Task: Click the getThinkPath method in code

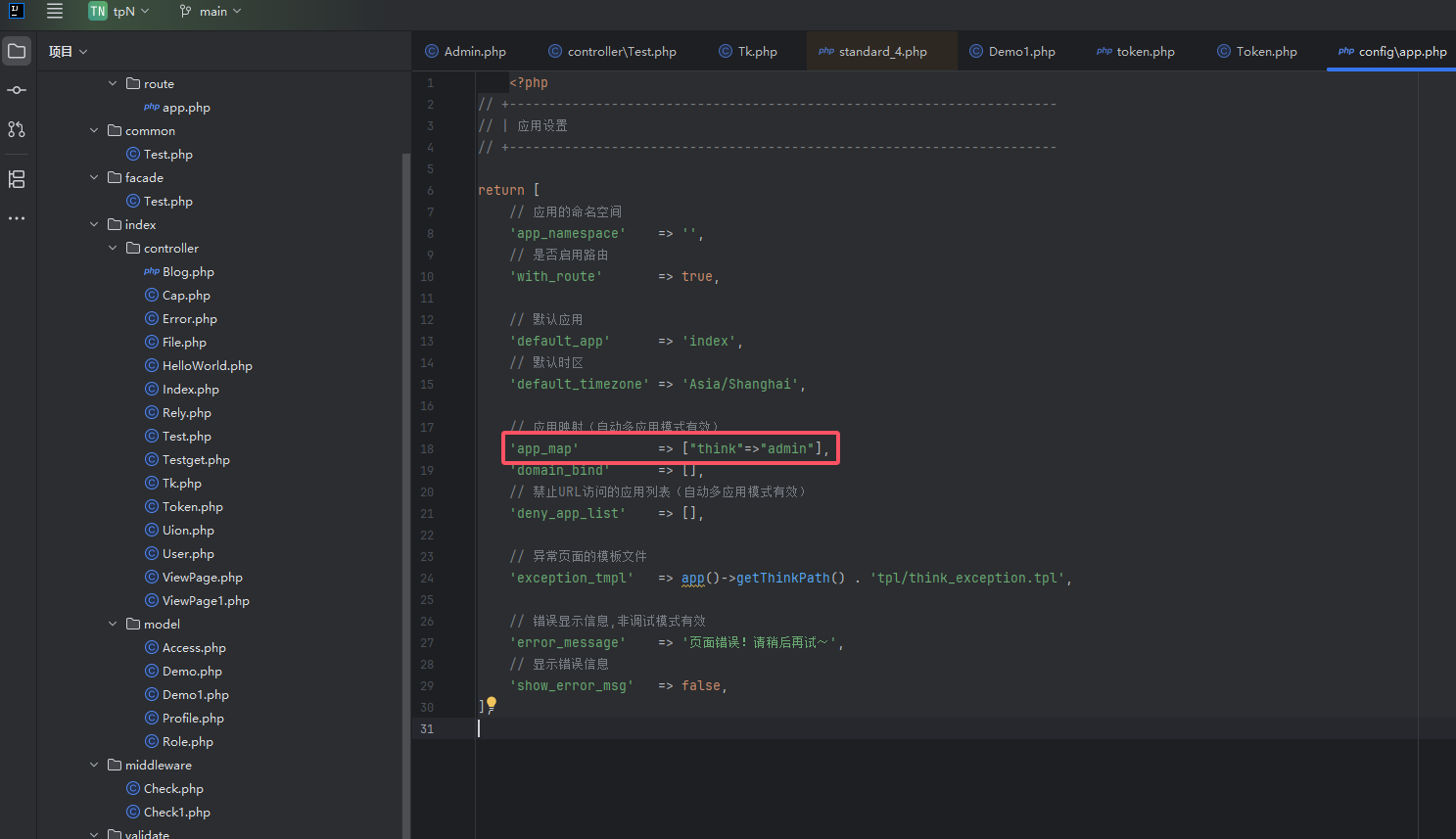Action: tap(782, 579)
